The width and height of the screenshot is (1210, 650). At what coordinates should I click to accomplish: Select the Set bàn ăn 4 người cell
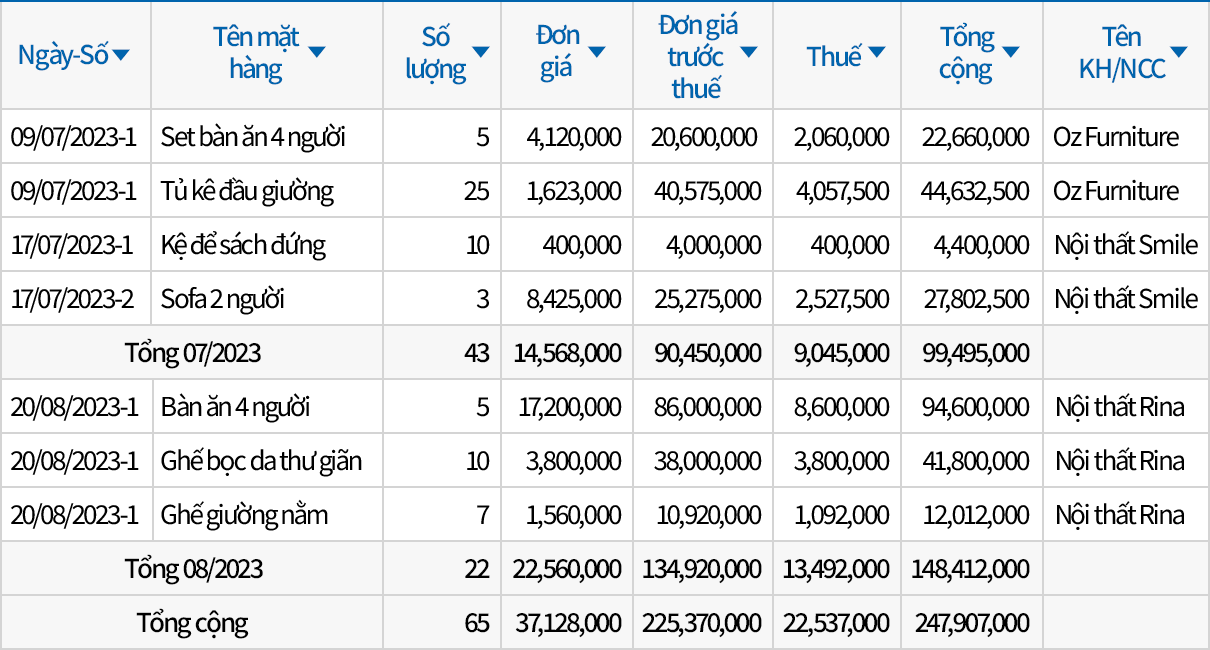(253, 137)
